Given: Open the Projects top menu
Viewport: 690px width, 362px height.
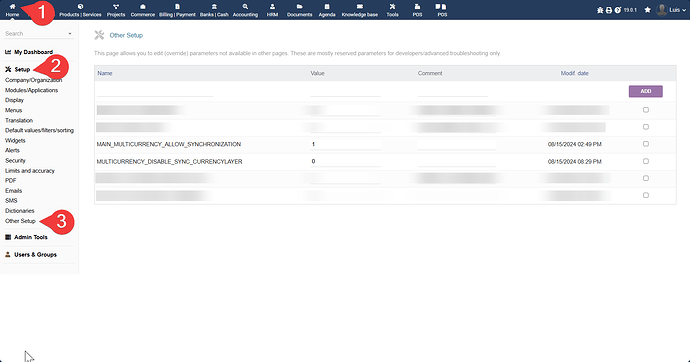Looking at the screenshot, I should click(x=116, y=10).
